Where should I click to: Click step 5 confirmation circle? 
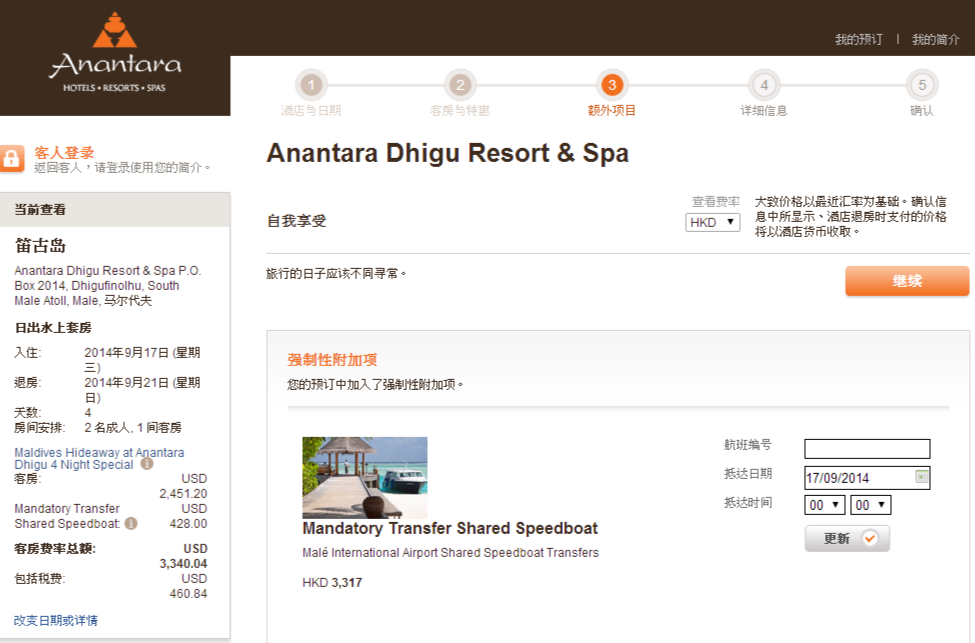(921, 85)
